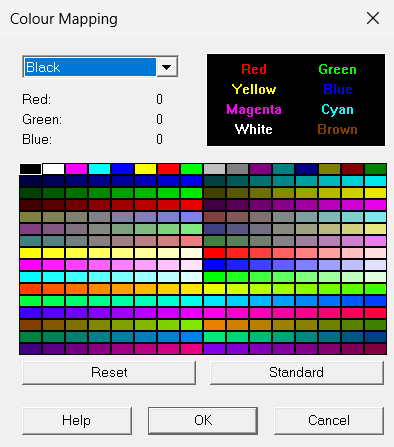
Task: Open the Black colour name dropdown arrow
Action: click(x=167, y=67)
